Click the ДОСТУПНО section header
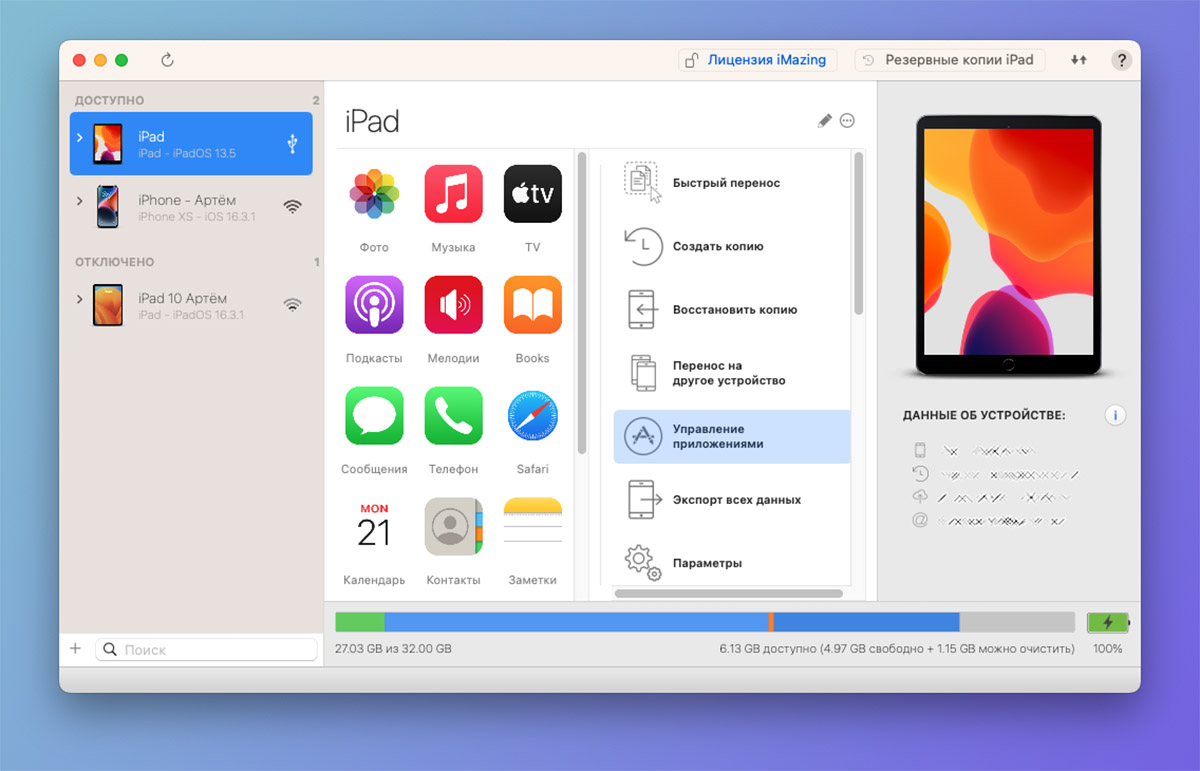This screenshot has height=771, width=1200. pos(109,100)
